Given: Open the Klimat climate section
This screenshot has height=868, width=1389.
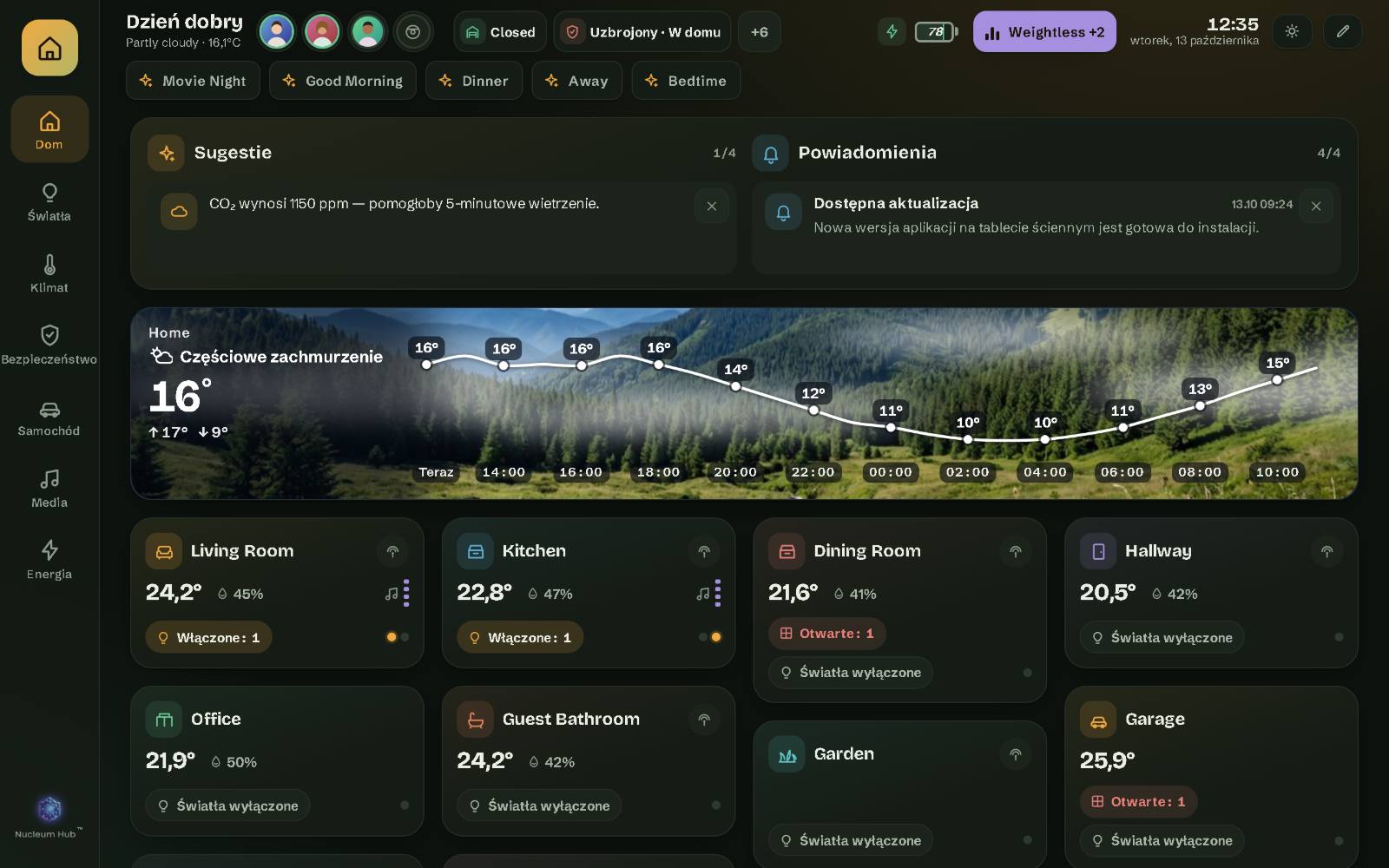Looking at the screenshot, I should click(x=49, y=273).
